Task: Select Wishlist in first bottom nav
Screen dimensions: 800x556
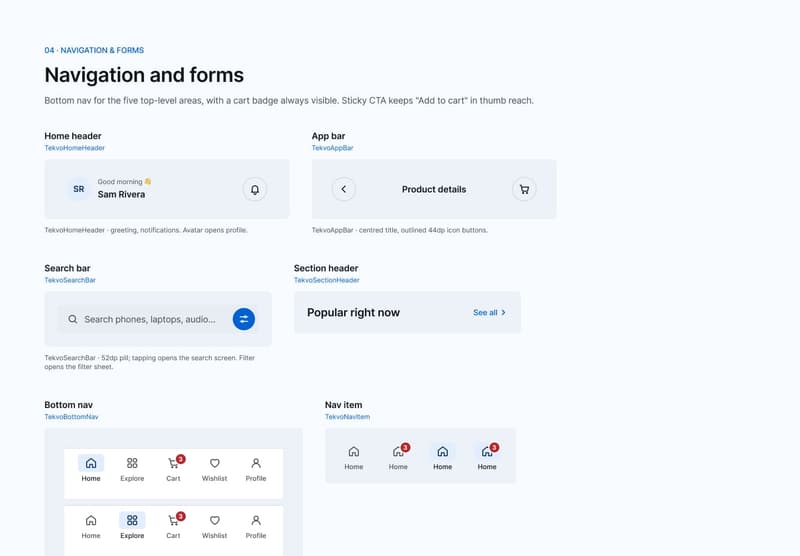Action: tap(214, 469)
